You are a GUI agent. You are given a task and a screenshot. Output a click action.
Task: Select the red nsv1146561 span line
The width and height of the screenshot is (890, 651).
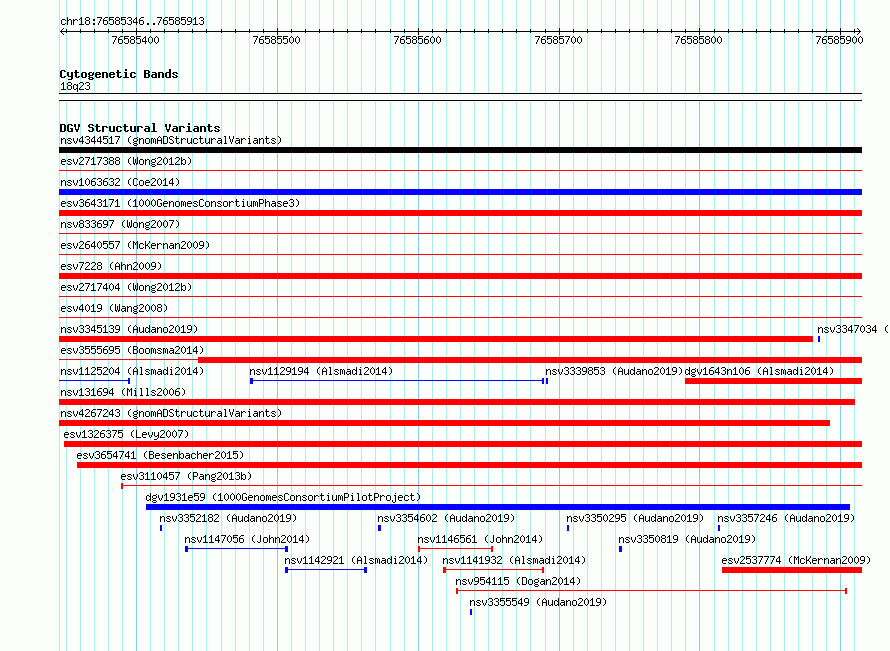455,549
